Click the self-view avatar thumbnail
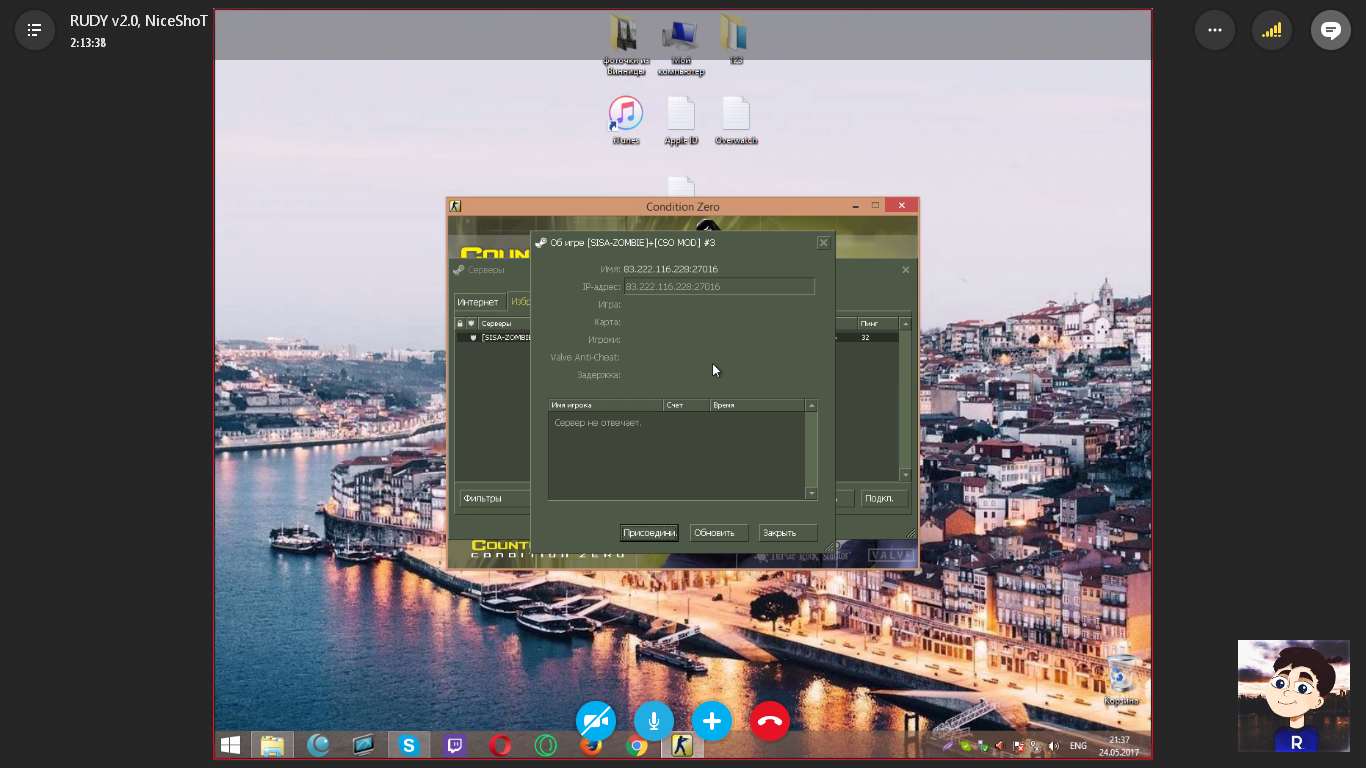1366x768 pixels. [x=1293, y=695]
